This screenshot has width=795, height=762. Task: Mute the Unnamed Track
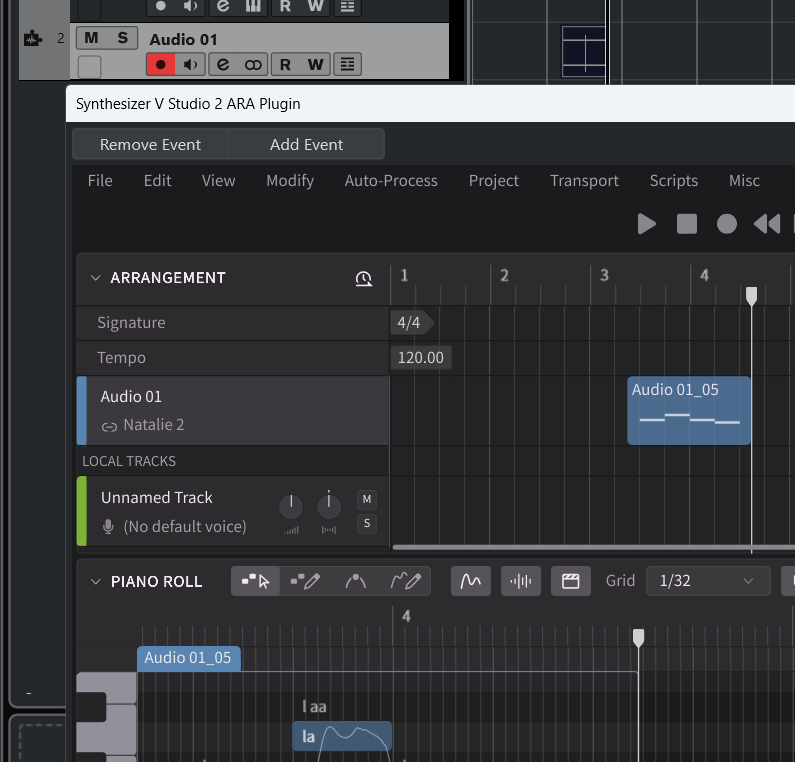367,499
